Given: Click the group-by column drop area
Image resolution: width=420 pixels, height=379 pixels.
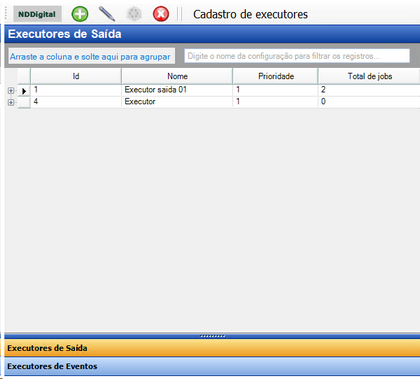Looking at the screenshot, I should tap(92, 57).
